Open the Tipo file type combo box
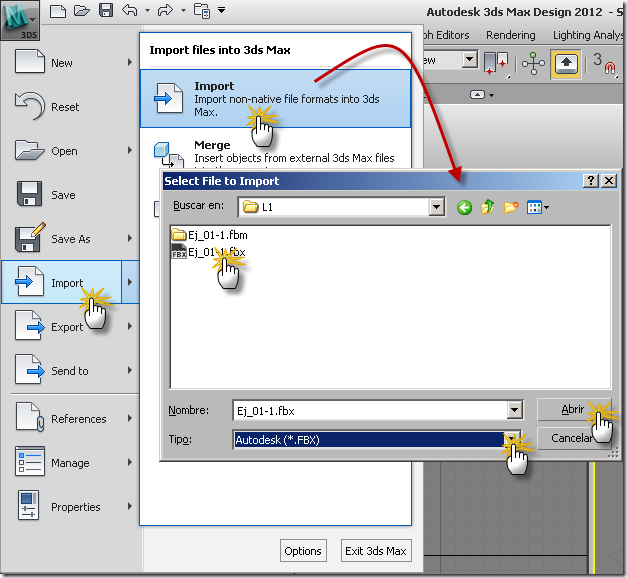Image resolution: width=627 pixels, height=578 pixels. (x=377, y=440)
